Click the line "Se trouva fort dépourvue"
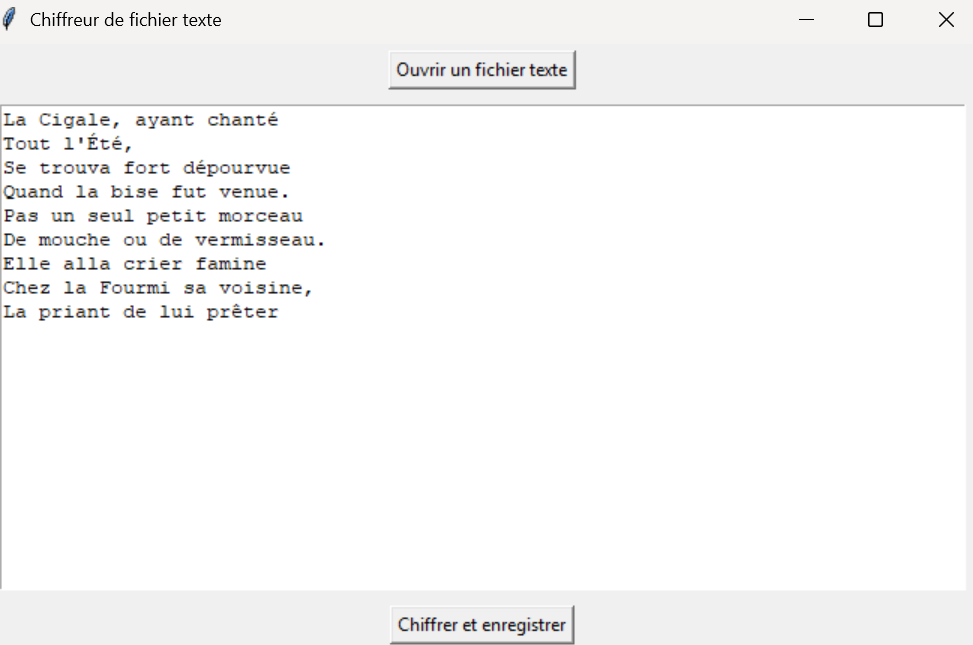Viewport: 973px width, 645px height. (x=146, y=169)
